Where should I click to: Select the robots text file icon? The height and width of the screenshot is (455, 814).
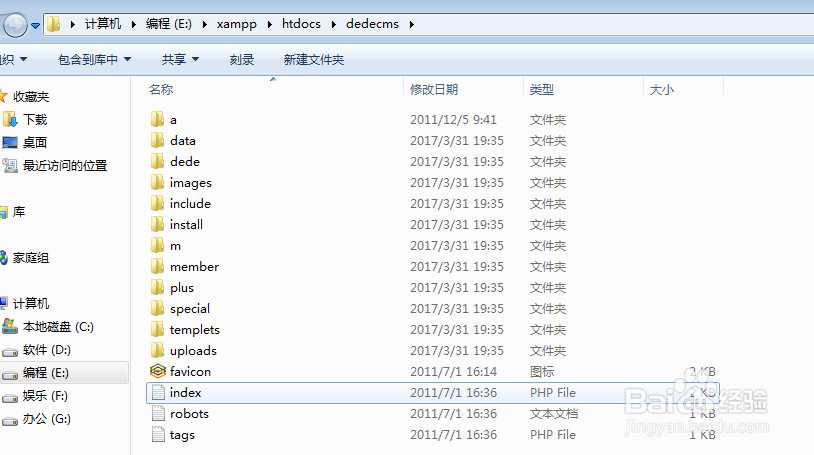point(158,413)
